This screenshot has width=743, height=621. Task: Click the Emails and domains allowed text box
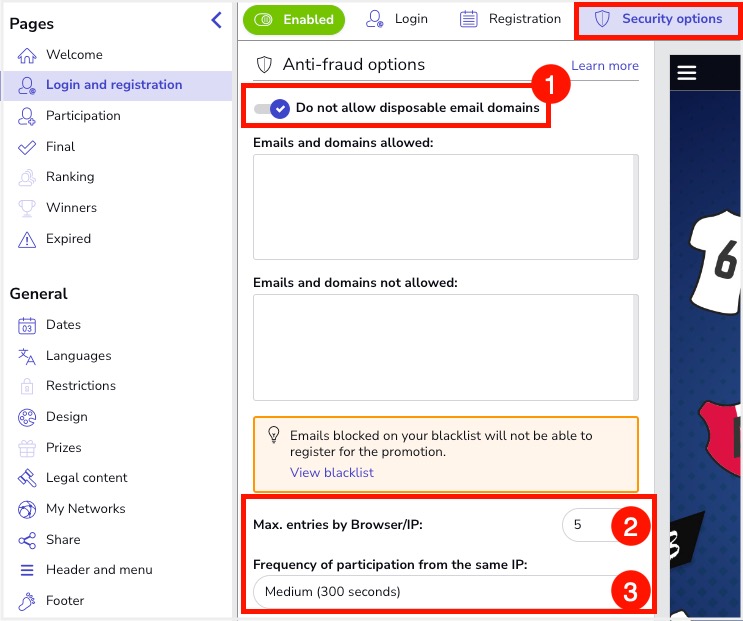pyautogui.click(x=445, y=207)
